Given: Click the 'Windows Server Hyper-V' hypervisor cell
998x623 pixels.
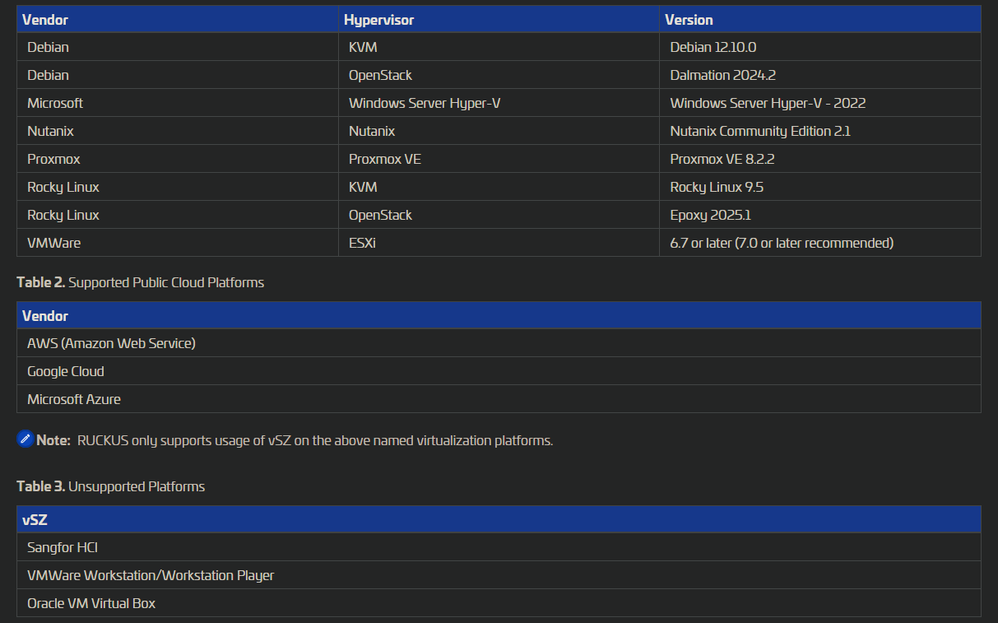Looking at the screenshot, I should point(498,103).
